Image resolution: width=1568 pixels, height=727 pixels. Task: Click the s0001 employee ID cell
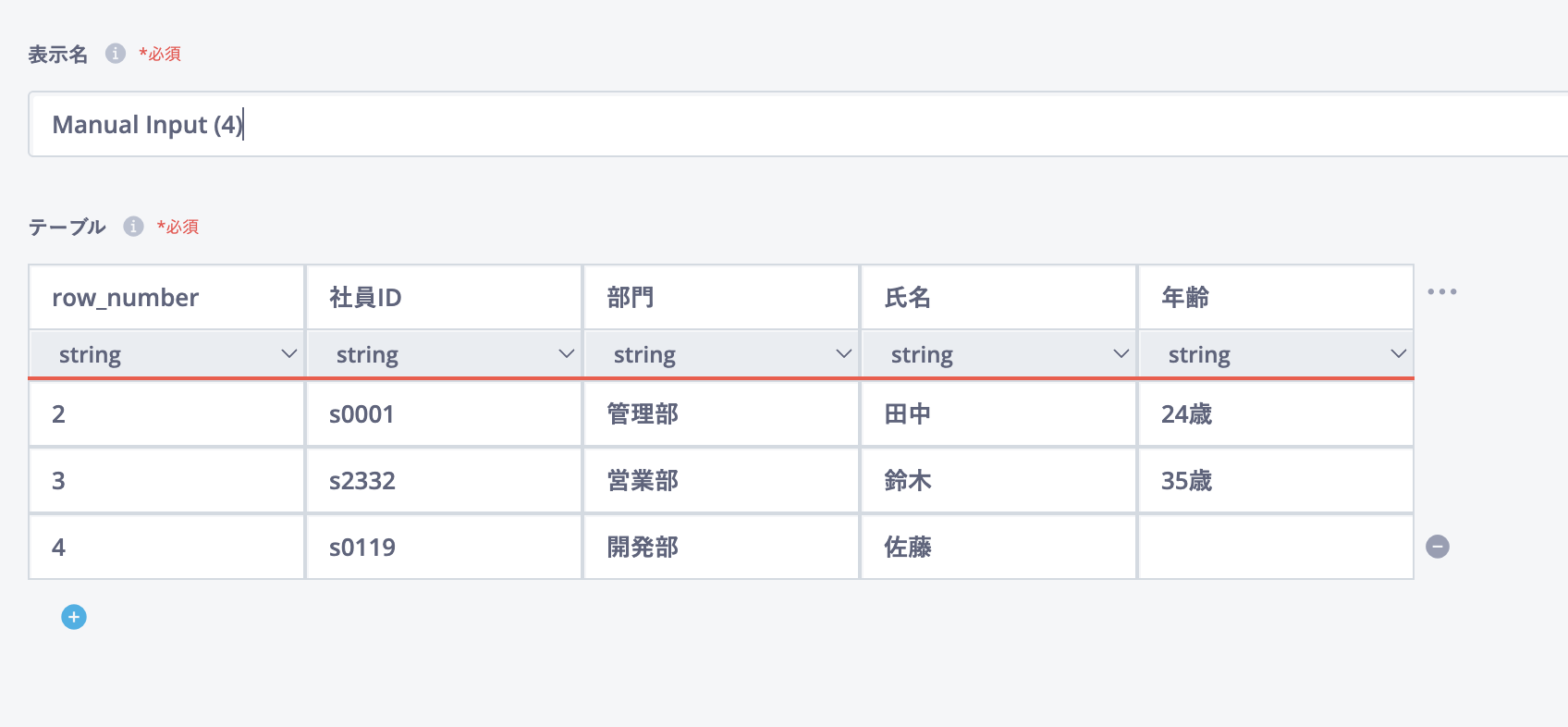445,414
